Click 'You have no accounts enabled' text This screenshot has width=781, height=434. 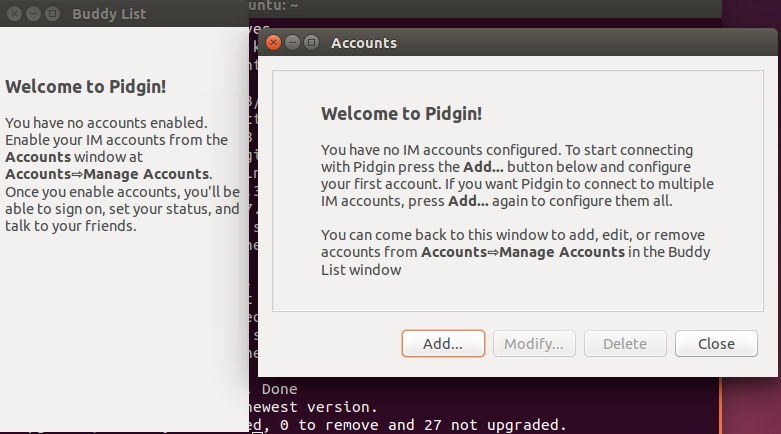tap(105, 123)
